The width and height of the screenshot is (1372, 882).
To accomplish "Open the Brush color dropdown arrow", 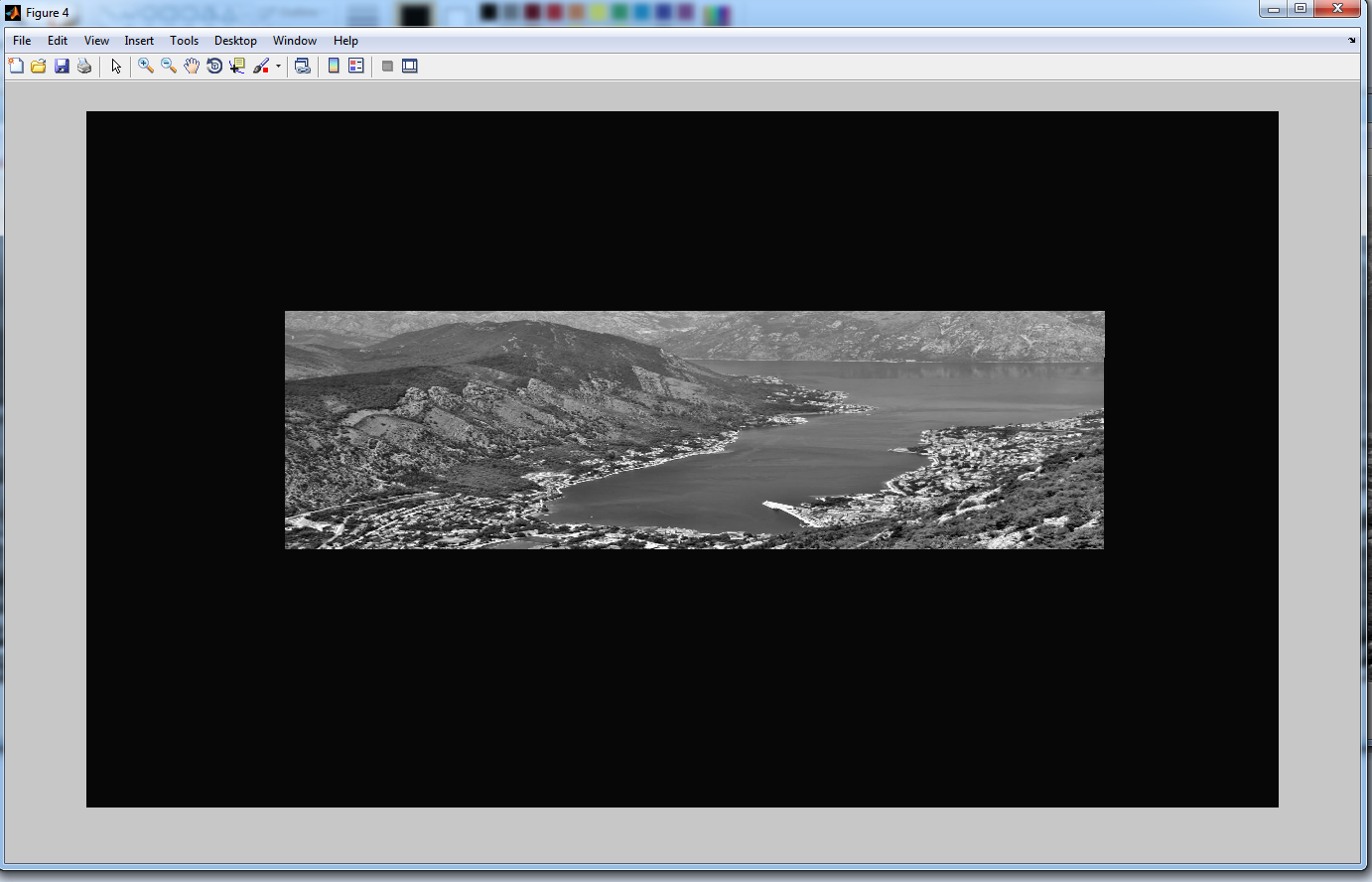I will click(278, 67).
